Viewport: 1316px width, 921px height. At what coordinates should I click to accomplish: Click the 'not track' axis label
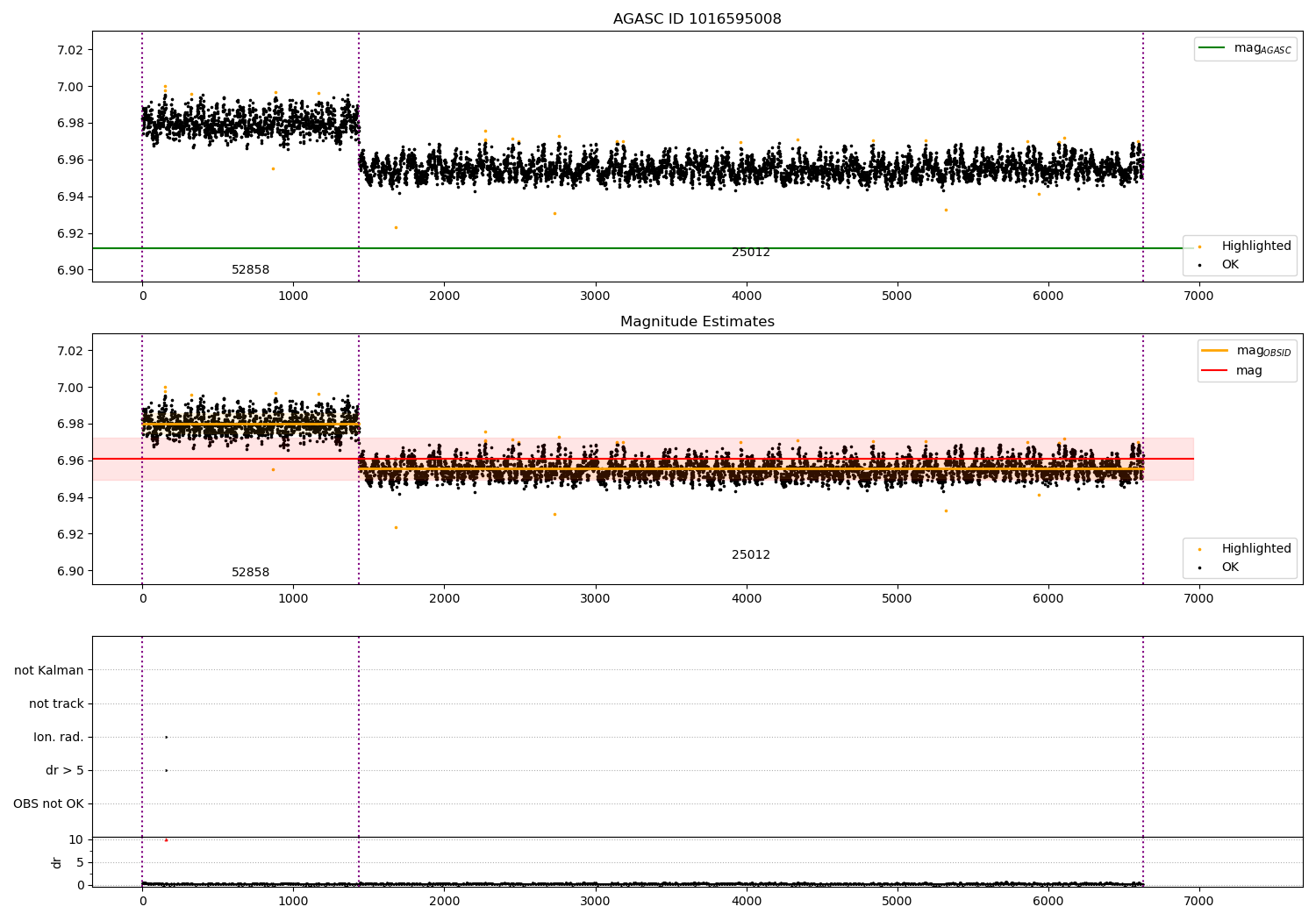click(56, 703)
